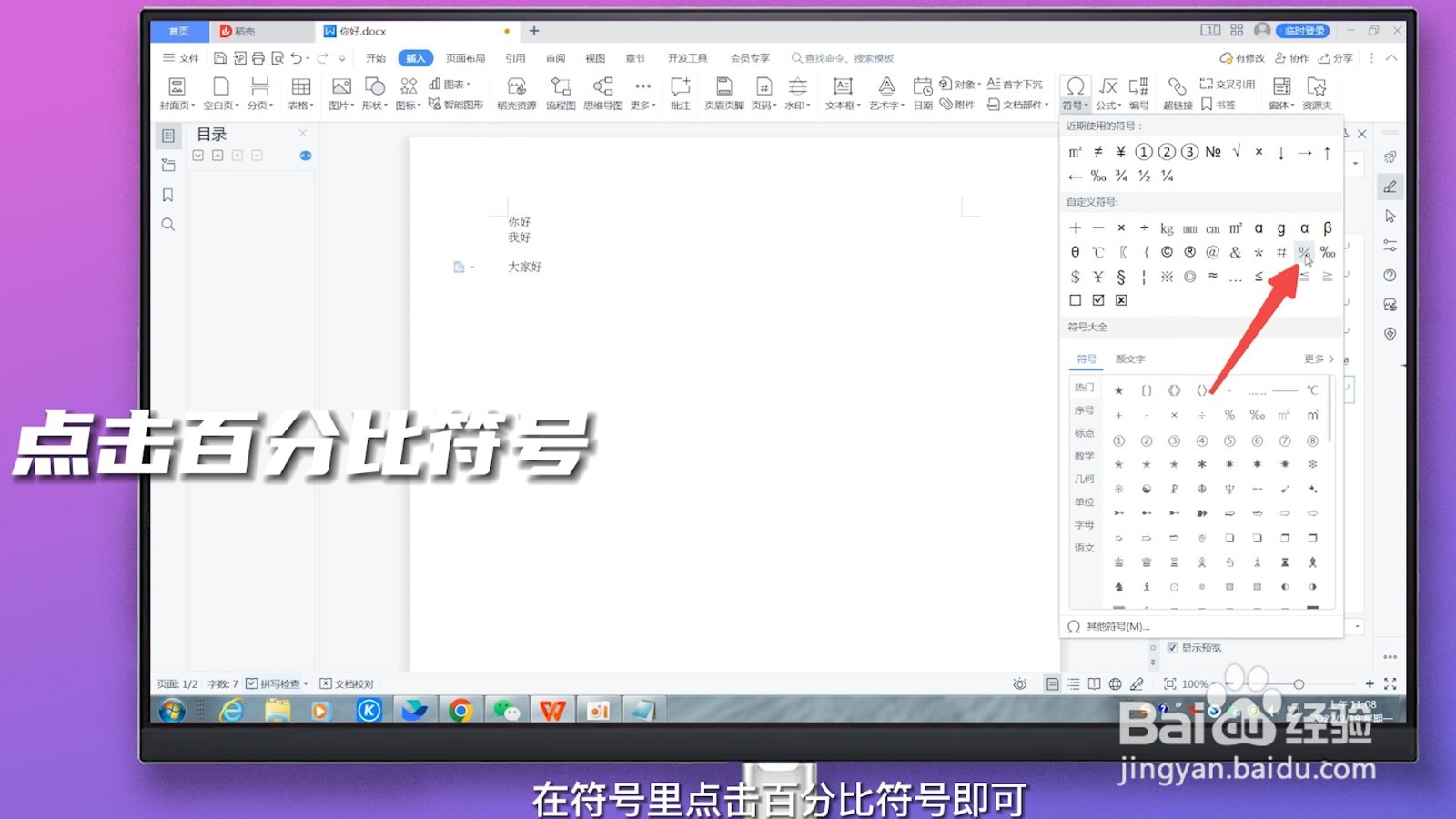Toggle the 显示预览 checkbox
This screenshot has width=1456, height=819.
coord(1173,648)
